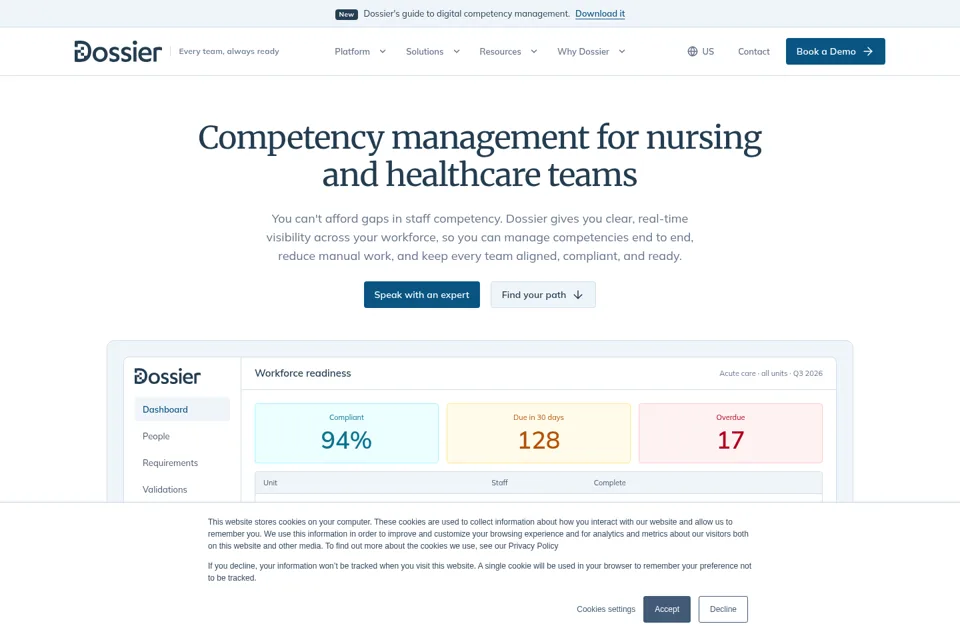Select Requirements in the preview sidebar
960x640 pixels.
170,462
